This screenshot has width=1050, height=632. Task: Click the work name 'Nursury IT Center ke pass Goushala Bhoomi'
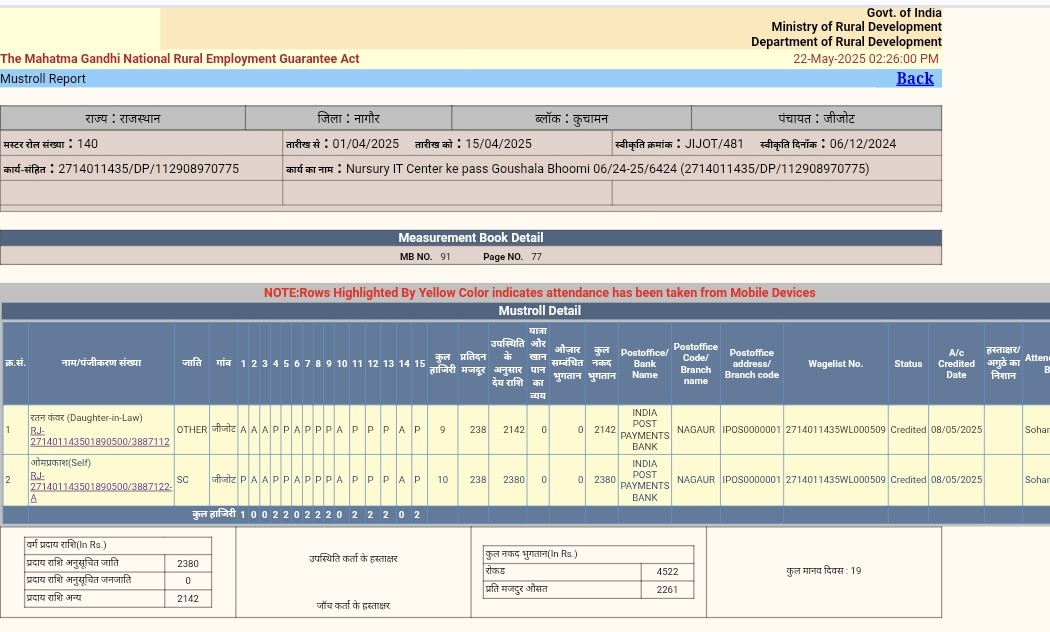coord(468,169)
